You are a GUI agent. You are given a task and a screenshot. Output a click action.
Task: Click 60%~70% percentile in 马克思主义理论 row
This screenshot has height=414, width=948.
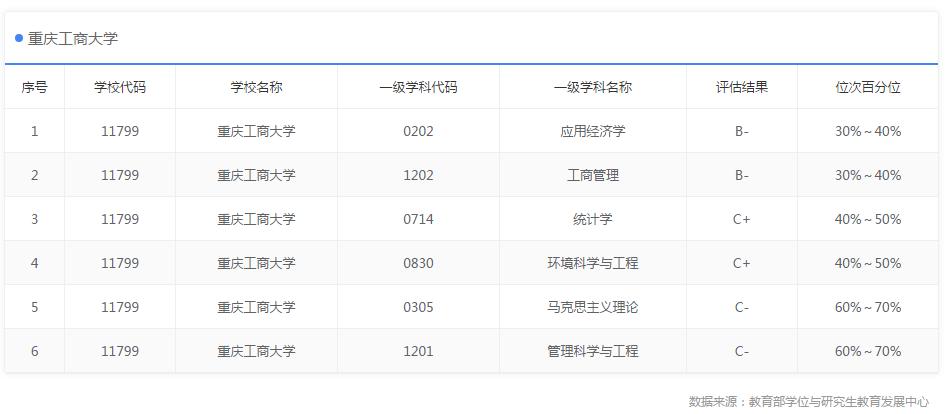pyautogui.click(x=868, y=307)
